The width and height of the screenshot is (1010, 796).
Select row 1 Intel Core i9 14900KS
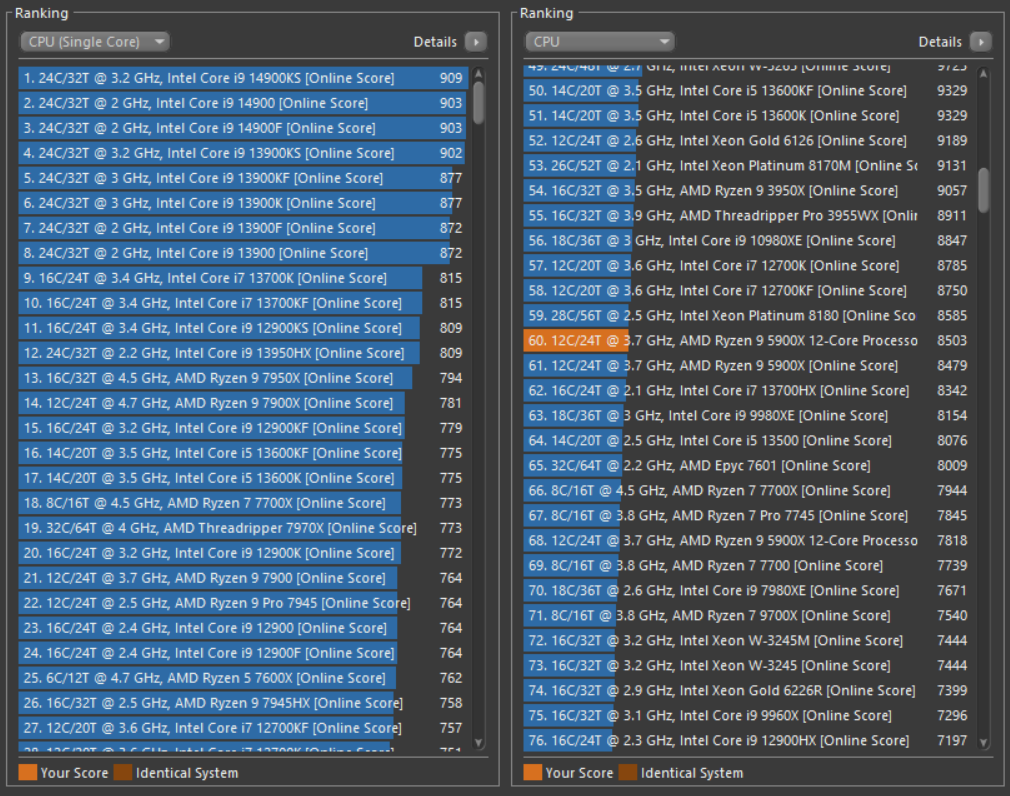[243, 78]
